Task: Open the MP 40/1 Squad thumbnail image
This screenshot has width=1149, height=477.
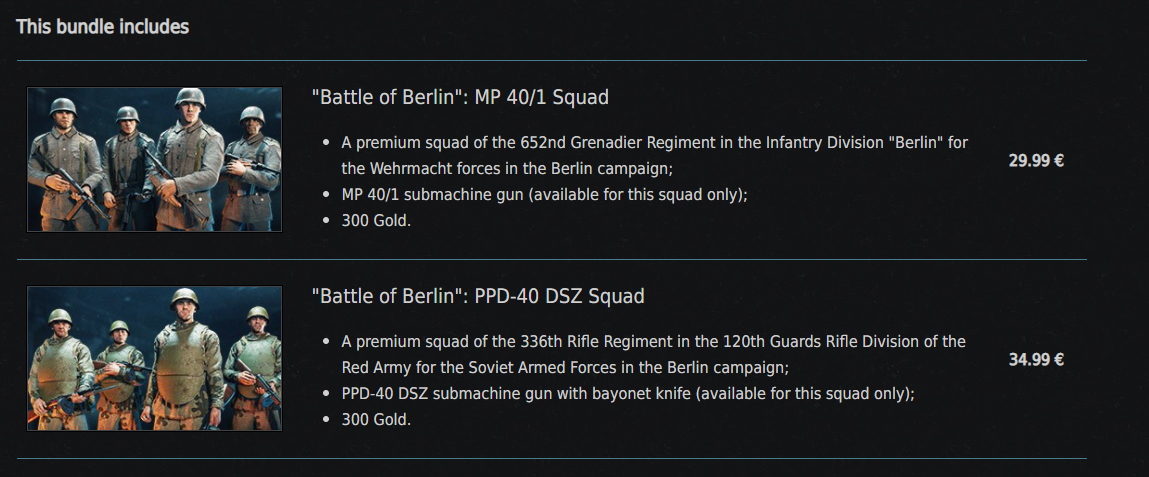Action: click(154, 160)
